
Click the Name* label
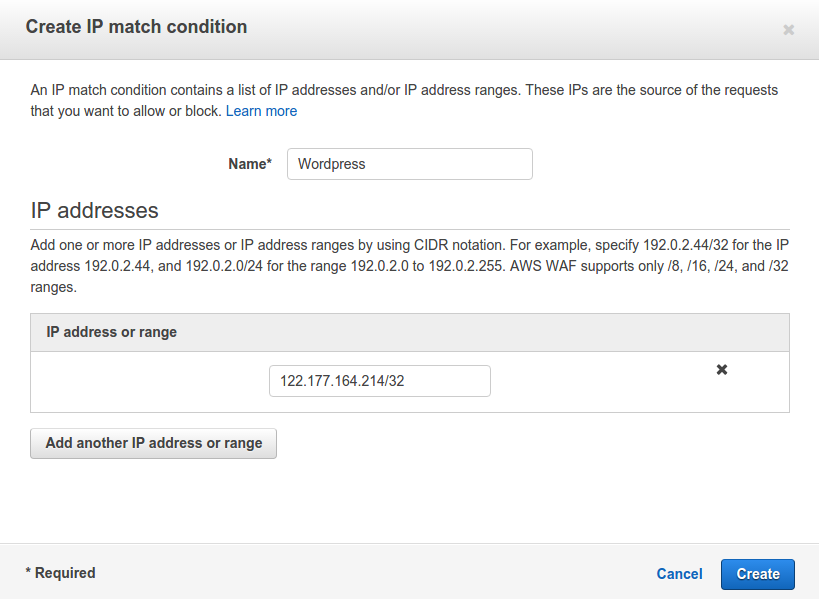tap(250, 164)
